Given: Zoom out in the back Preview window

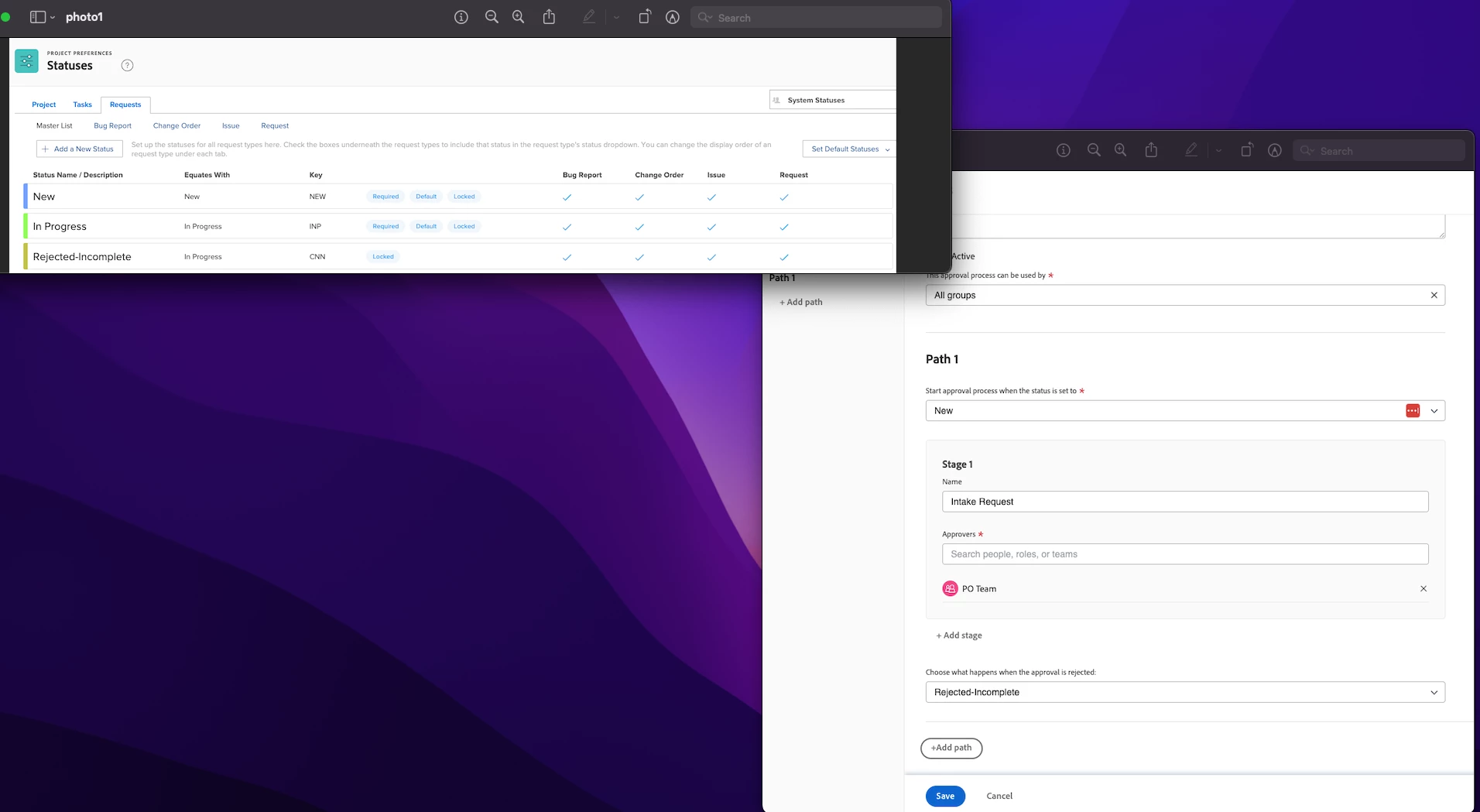Looking at the screenshot, I should [x=1094, y=150].
